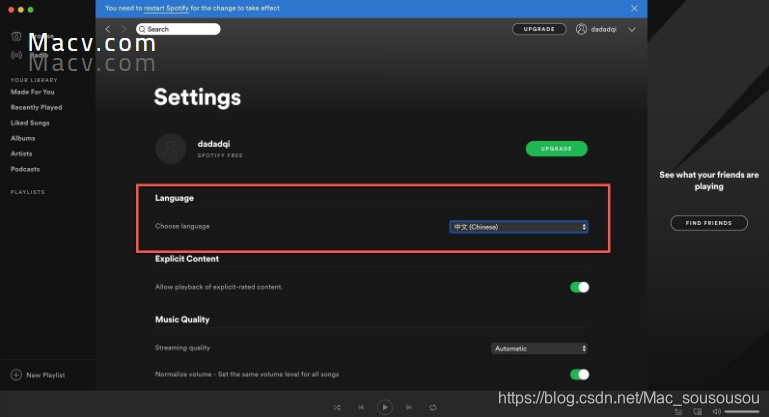Open Artists in the library
The height and width of the screenshot is (417, 769).
tap(21, 154)
